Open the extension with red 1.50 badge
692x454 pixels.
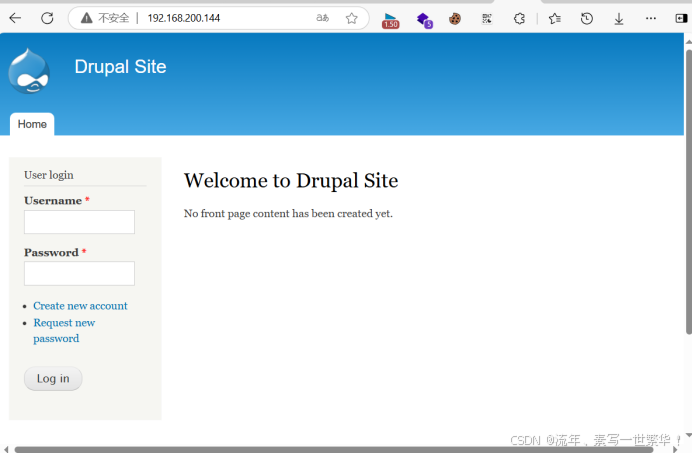(x=391, y=20)
